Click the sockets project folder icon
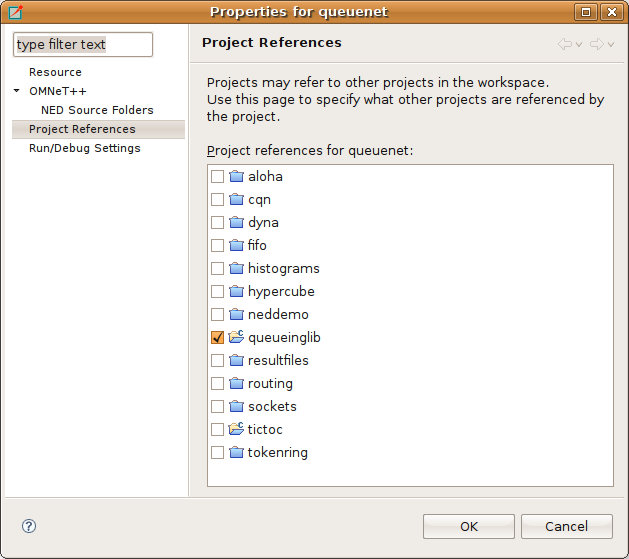The height and width of the screenshot is (559, 629). [x=236, y=406]
